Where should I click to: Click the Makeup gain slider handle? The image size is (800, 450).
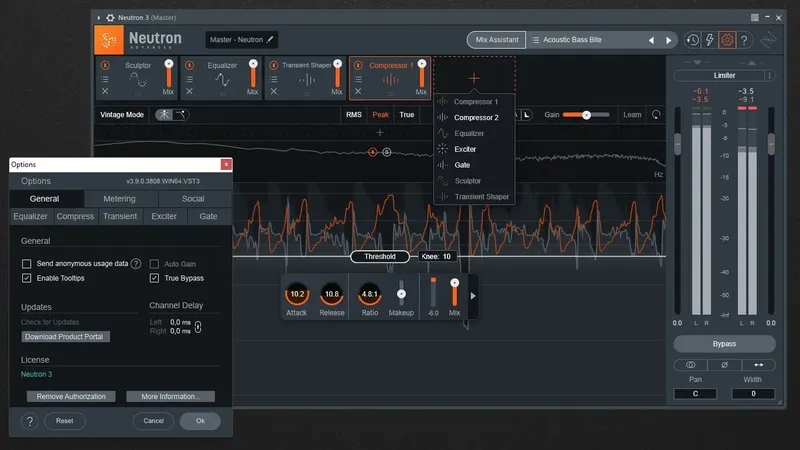[x=402, y=294]
